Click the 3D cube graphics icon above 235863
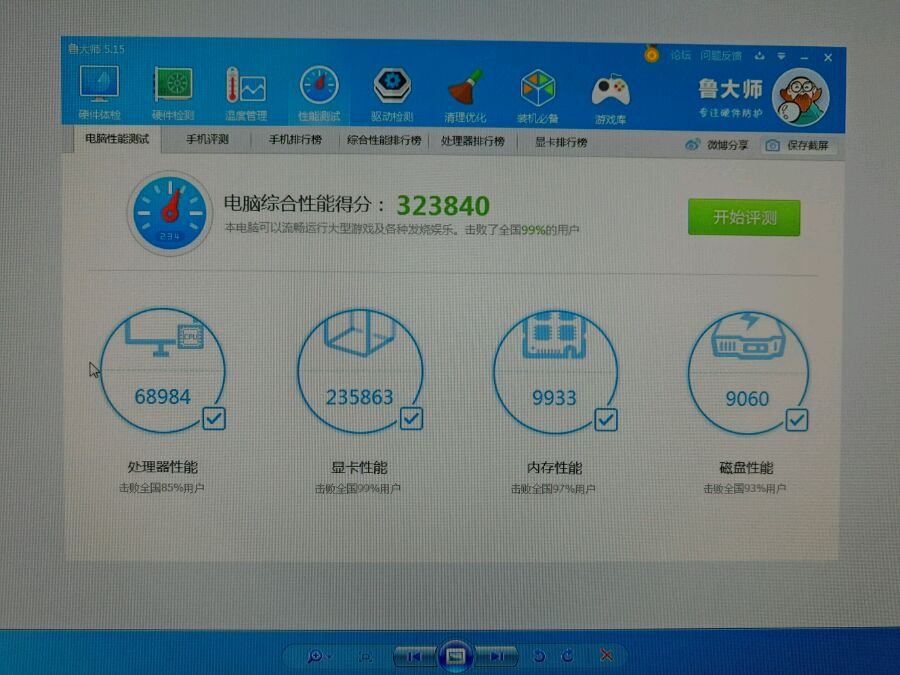The image size is (900, 675). 360,333
